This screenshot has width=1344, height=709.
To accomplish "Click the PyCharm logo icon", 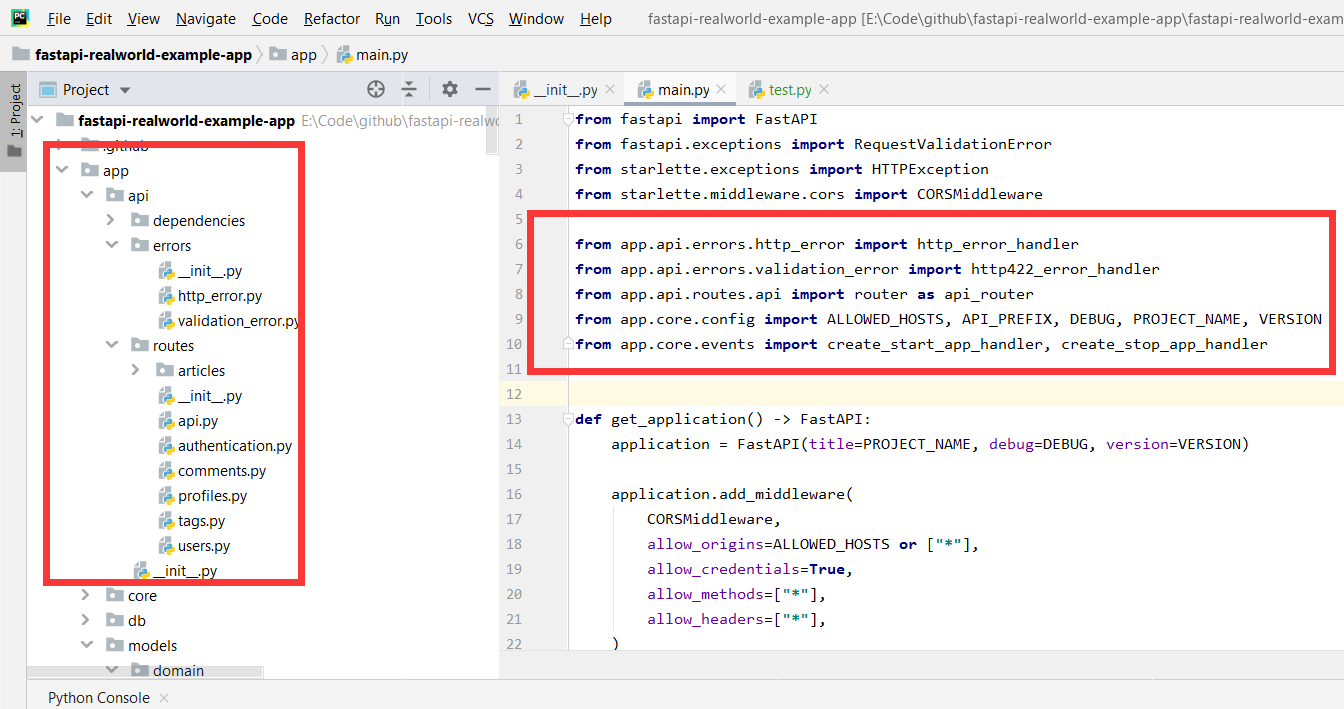I will pyautogui.click(x=21, y=18).
